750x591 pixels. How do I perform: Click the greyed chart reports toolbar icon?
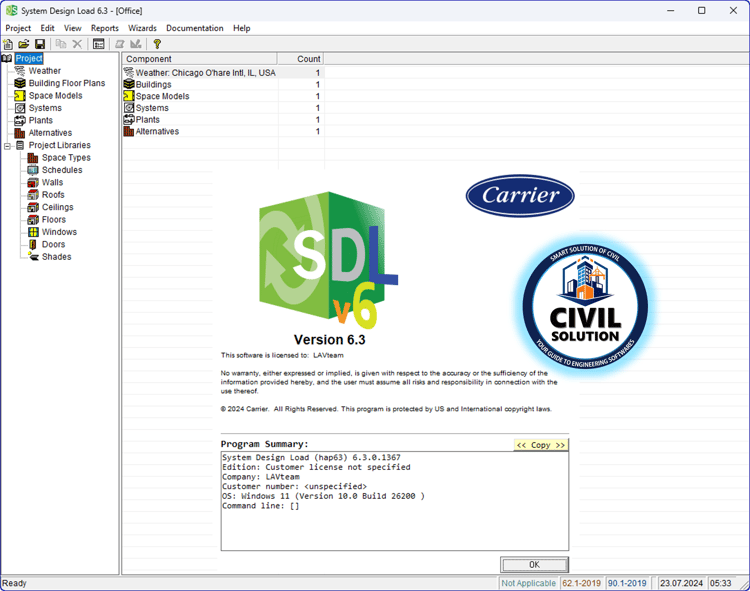(136, 44)
